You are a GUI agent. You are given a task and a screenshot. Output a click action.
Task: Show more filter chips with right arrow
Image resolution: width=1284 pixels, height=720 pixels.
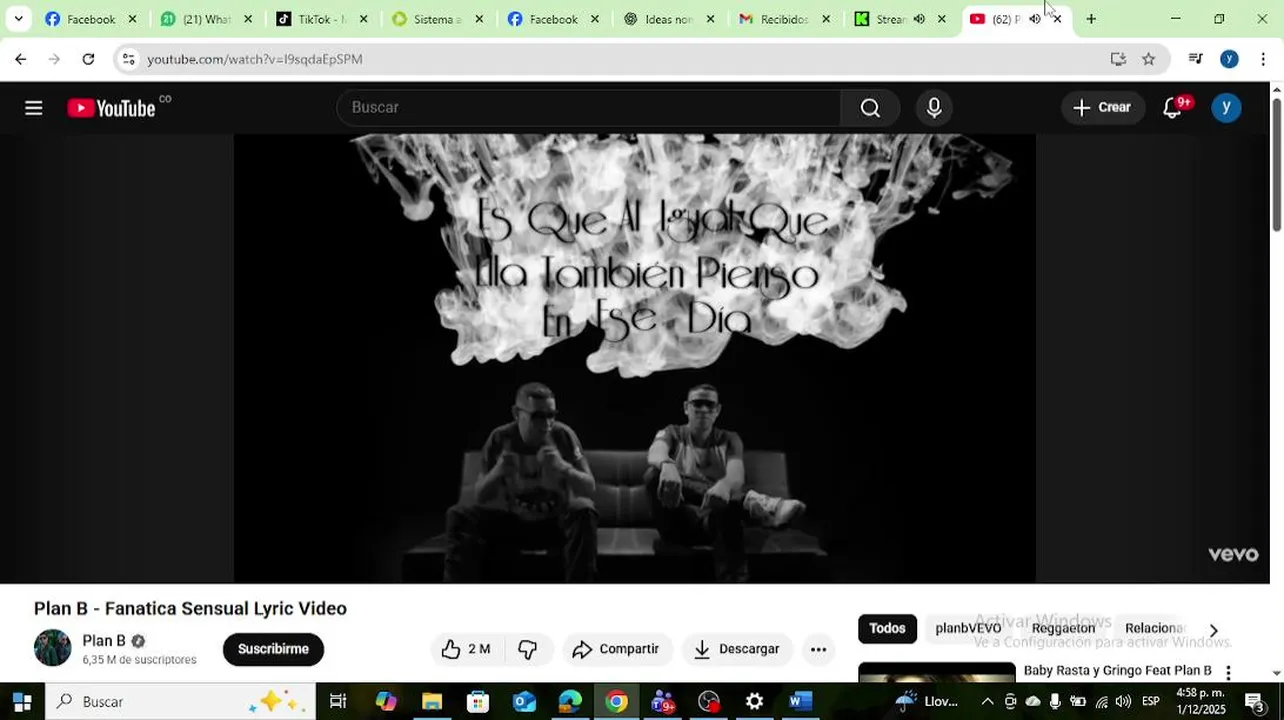tap(1213, 630)
